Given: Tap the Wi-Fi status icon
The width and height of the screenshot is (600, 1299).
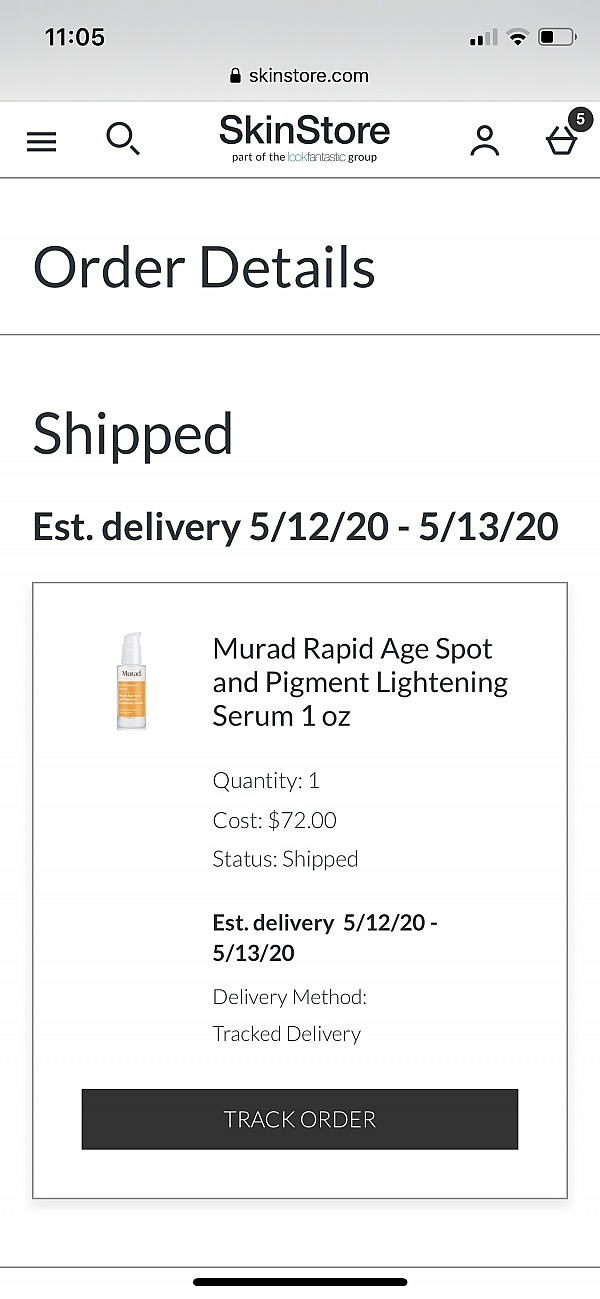Looking at the screenshot, I should pyautogui.click(x=517, y=38).
